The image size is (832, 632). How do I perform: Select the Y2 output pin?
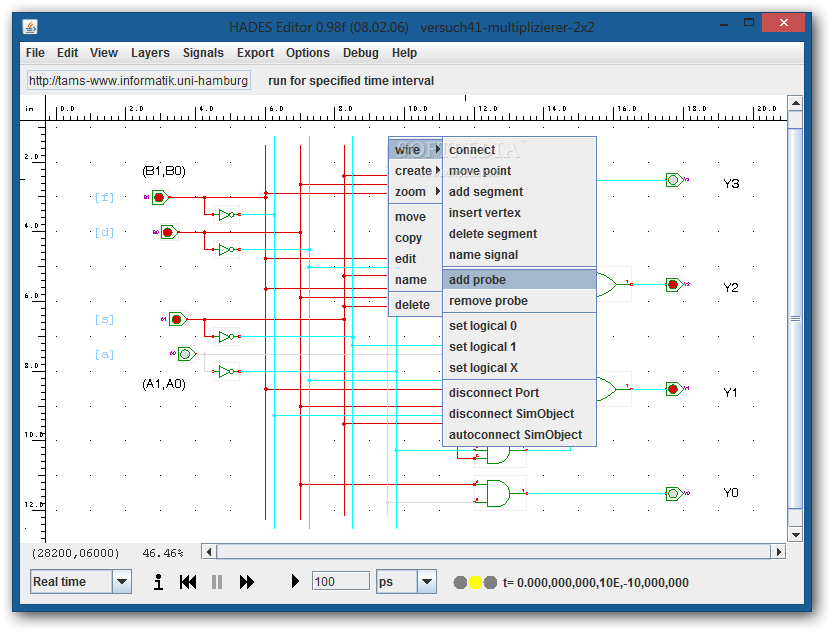point(674,284)
